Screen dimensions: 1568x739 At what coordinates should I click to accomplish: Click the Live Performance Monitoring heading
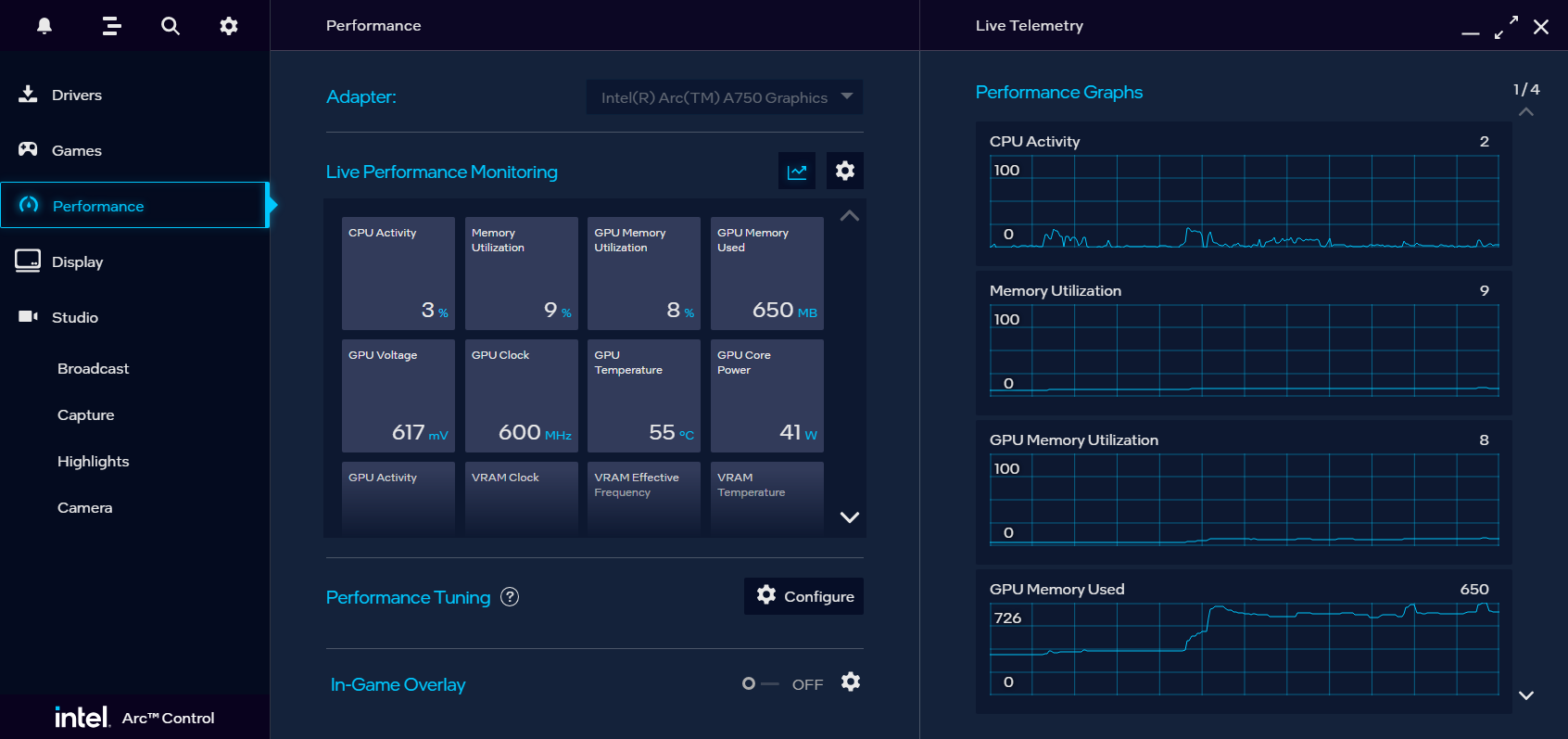[442, 172]
